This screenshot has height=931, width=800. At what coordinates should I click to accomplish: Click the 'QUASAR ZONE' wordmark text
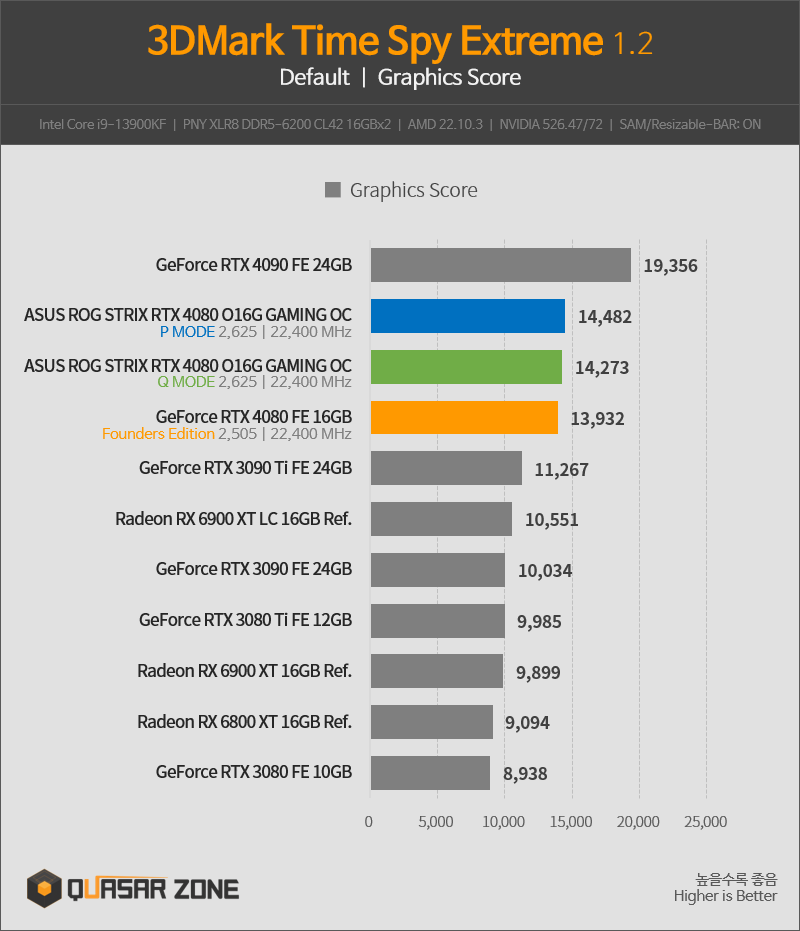153,889
